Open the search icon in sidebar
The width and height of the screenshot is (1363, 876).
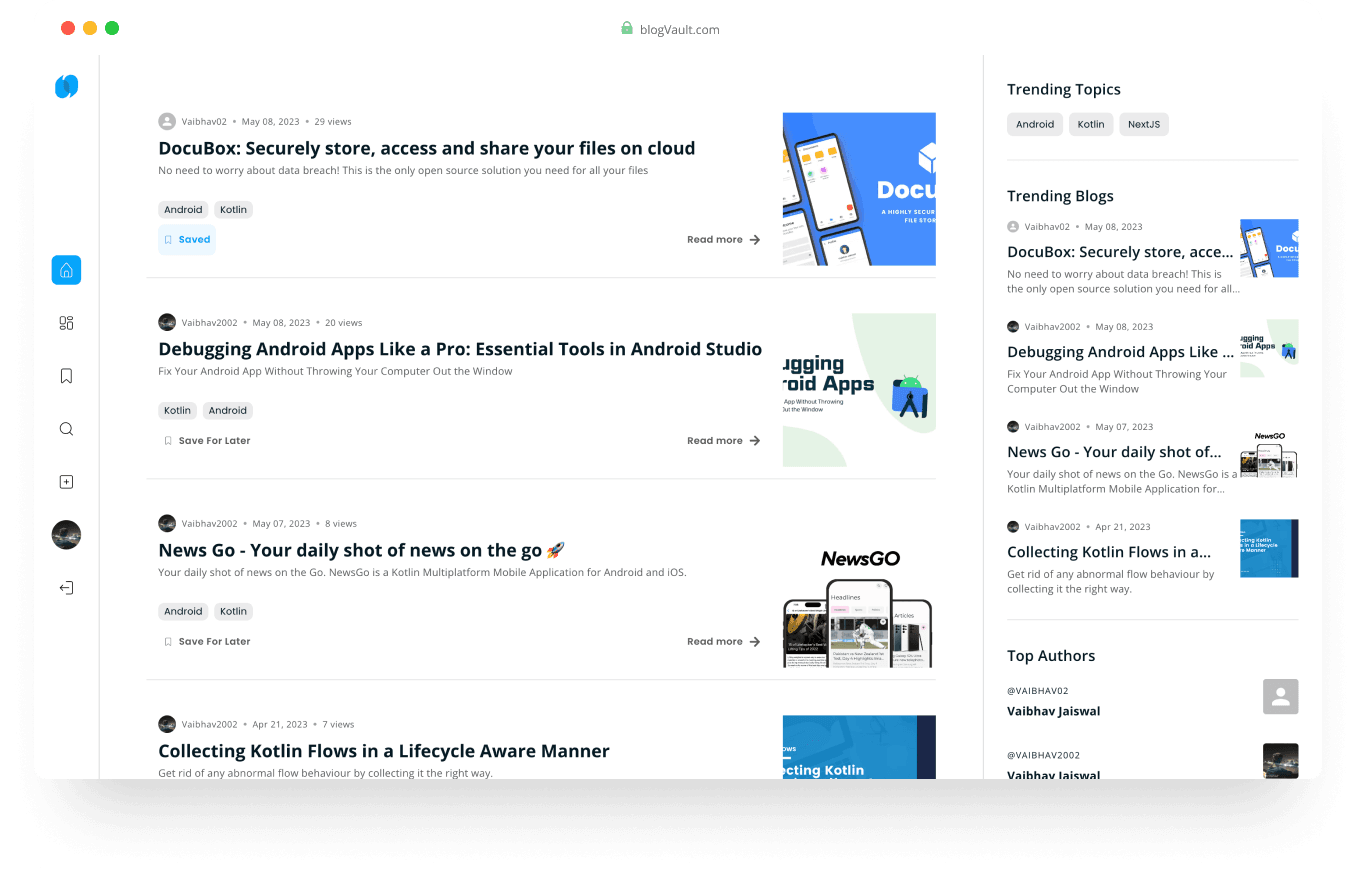tap(66, 429)
